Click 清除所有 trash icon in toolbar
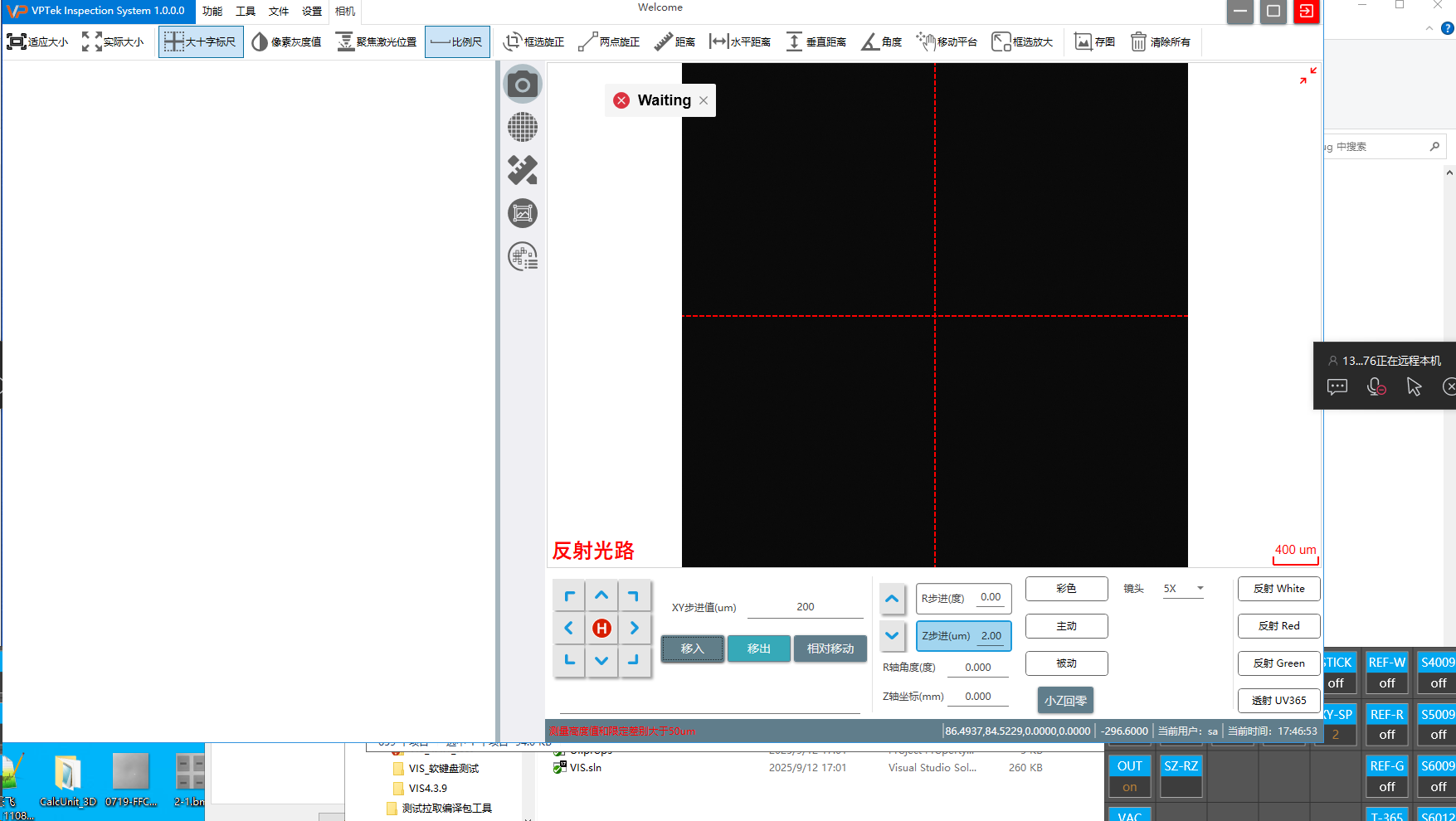The height and width of the screenshot is (821, 1456). (1160, 41)
